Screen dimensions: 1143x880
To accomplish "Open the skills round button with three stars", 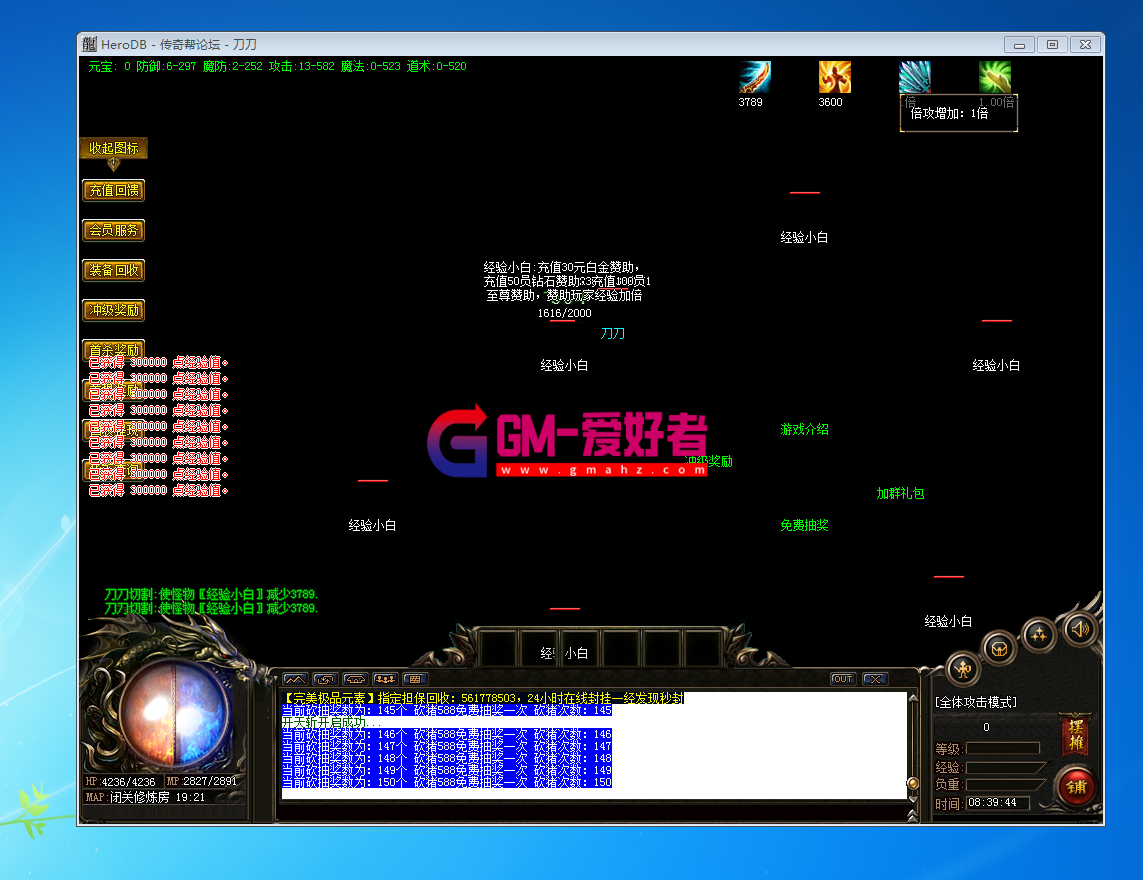I will (x=1039, y=634).
